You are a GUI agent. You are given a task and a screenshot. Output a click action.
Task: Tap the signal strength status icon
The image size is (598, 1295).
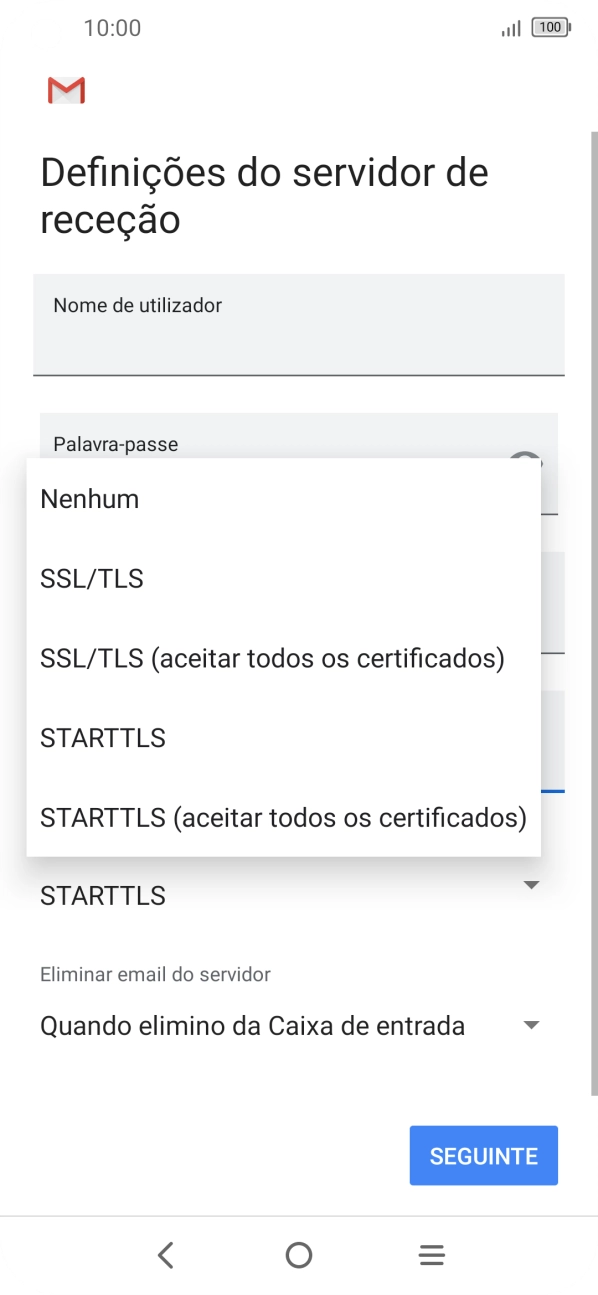pyautogui.click(x=511, y=29)
